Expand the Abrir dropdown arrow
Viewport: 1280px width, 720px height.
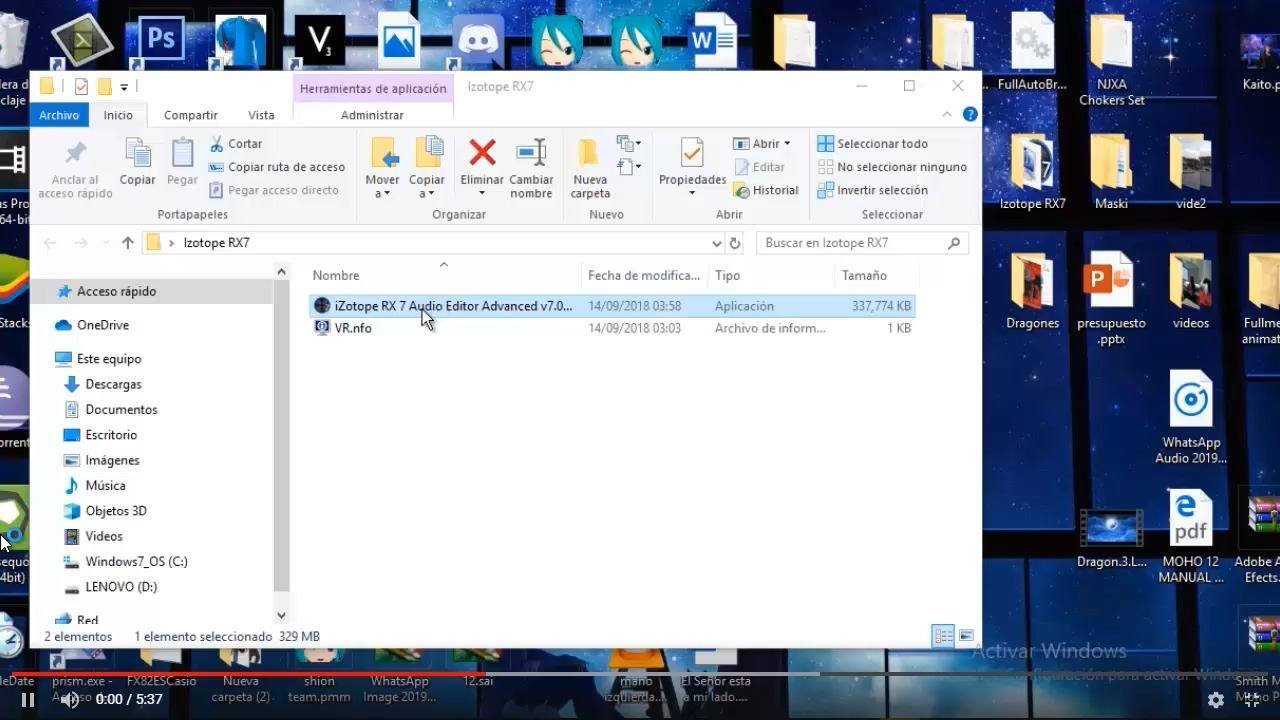(x=787, y=144)
